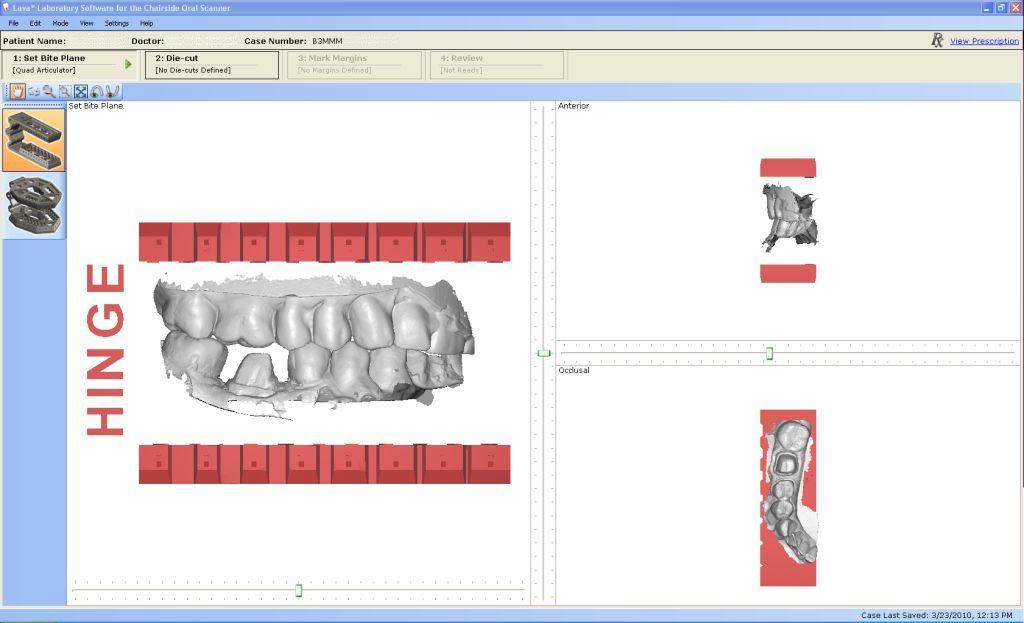Image resolution: width=1024 pixels, height=623 pixels.
Task: Select the lower jaw scan thumbnail
Action: tap(33, 205)
